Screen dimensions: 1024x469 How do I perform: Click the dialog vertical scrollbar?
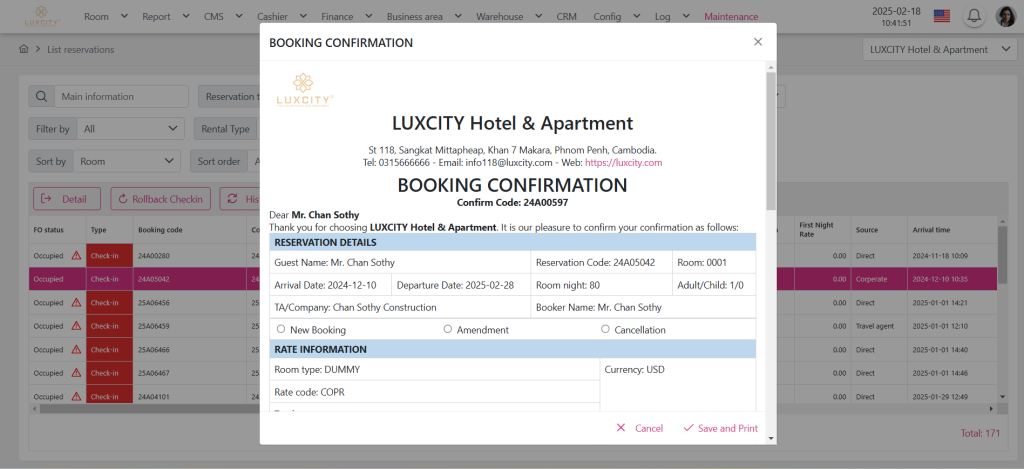click(x=770, y=140)
